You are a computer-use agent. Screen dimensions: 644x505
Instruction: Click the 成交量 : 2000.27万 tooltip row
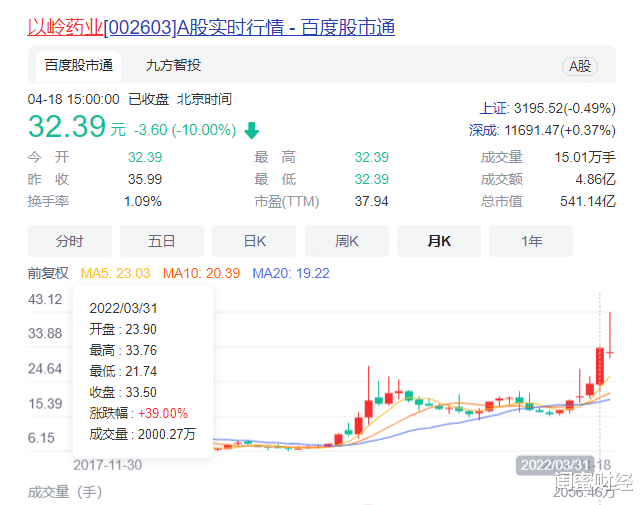(x=143, y=434)
